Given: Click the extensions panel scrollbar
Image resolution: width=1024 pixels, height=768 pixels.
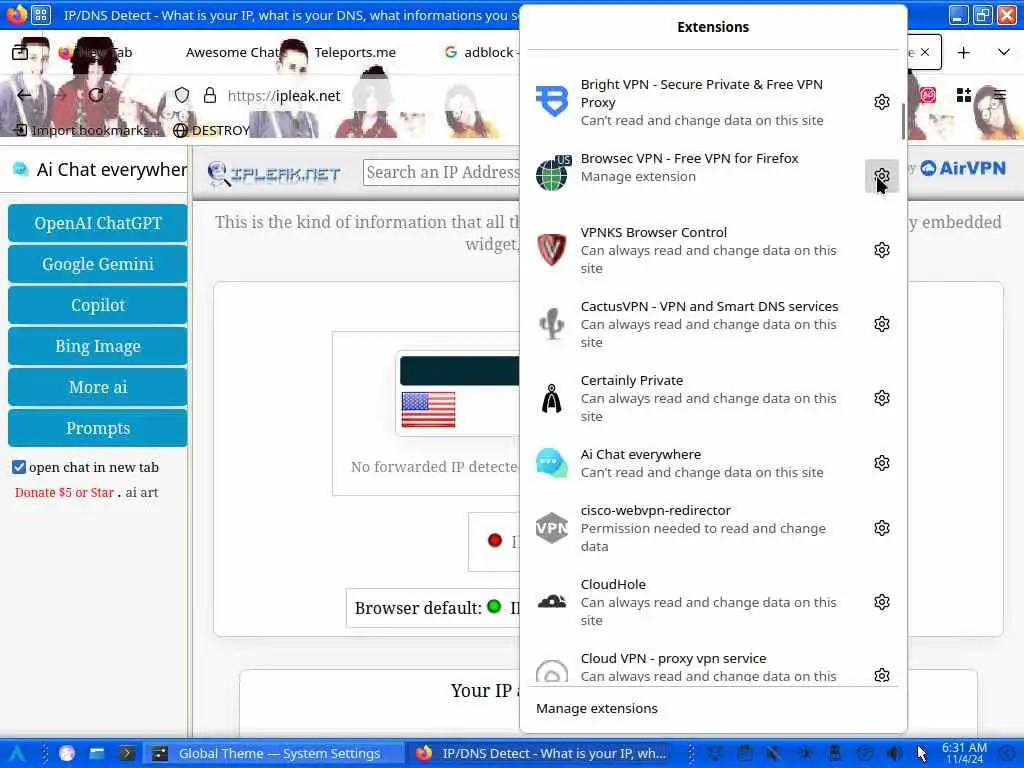Looking at the screenshot, I should pyautogui.click(x=904, y=121).
